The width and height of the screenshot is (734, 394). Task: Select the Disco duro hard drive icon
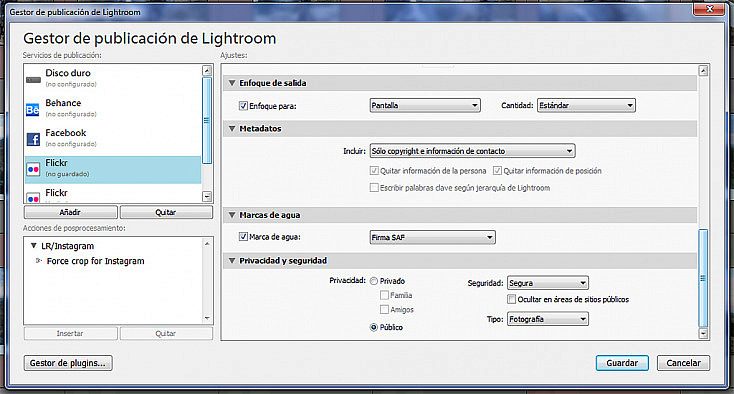coord(33,80)
